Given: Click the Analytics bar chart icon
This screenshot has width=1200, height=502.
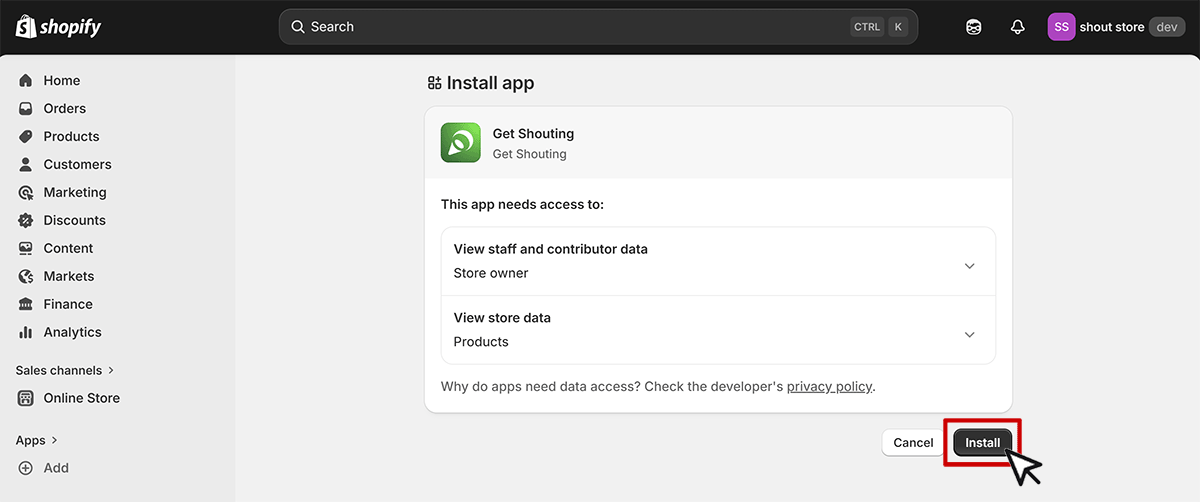Looking at the screenshot, I should point(26,333).
